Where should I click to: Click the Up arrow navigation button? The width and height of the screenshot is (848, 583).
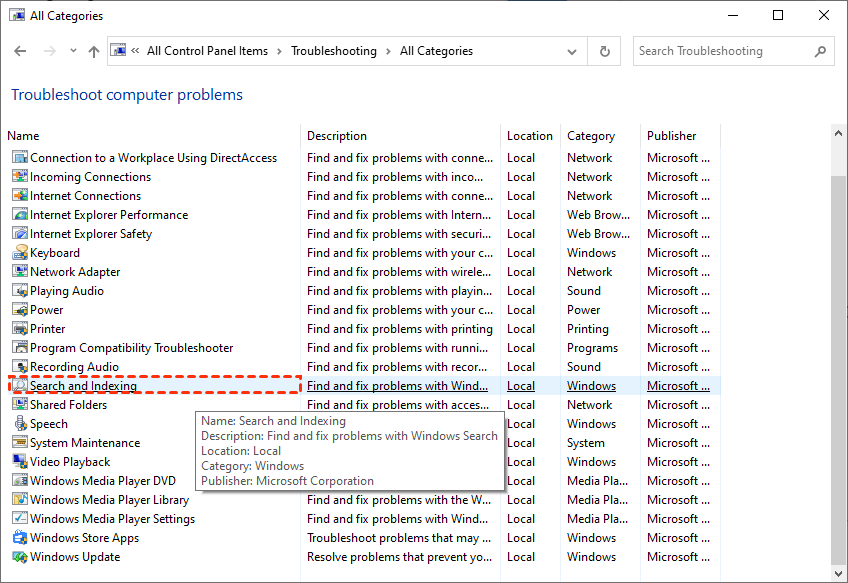(93, 51)
